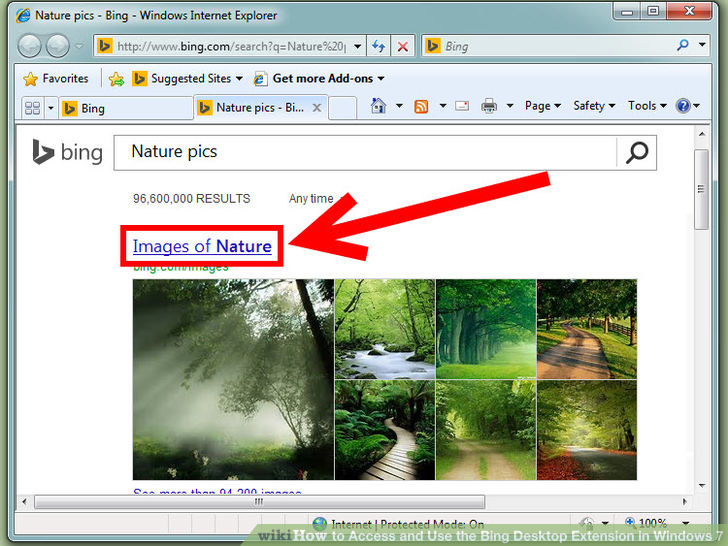Click the vertical scrollbar up arrow

(702, 134)
